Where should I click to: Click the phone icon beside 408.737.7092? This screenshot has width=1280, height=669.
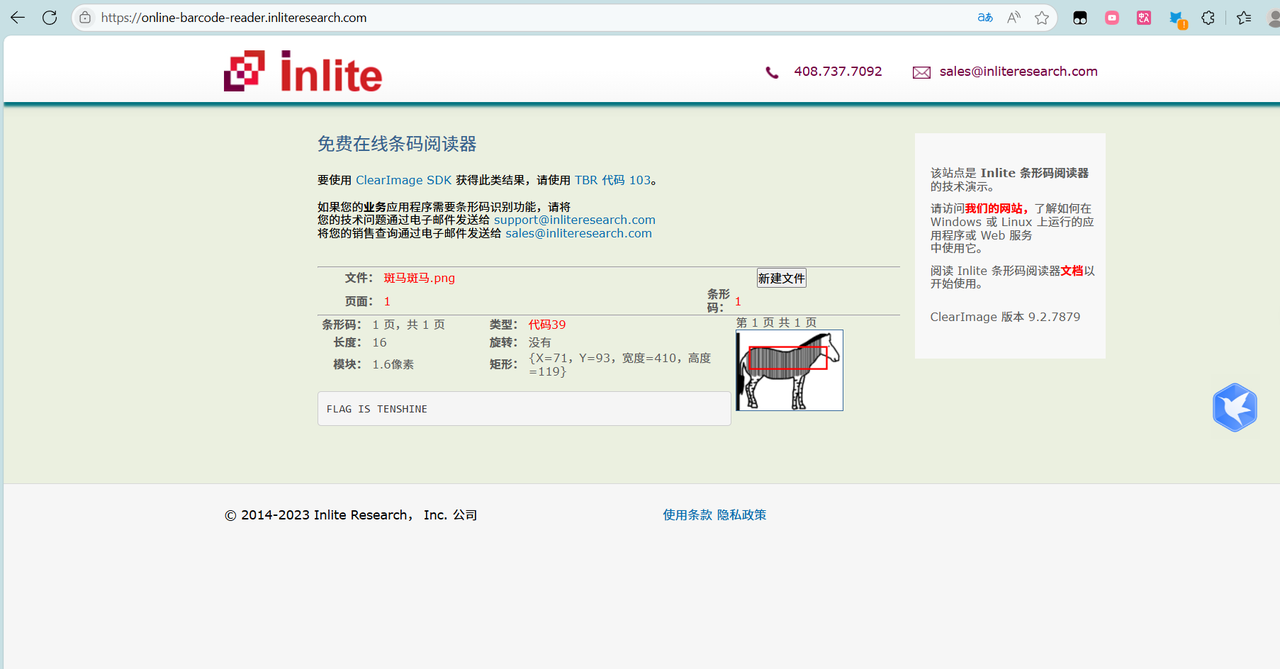[771, 71]
